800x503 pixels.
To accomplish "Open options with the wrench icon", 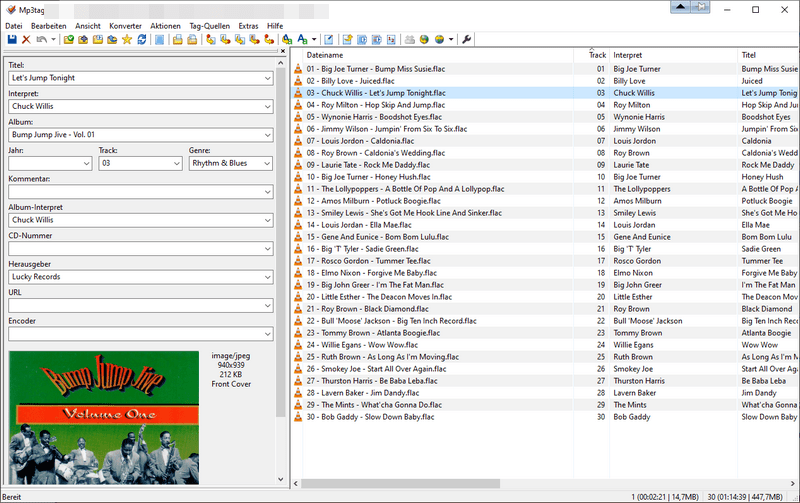I will [467, 39].
